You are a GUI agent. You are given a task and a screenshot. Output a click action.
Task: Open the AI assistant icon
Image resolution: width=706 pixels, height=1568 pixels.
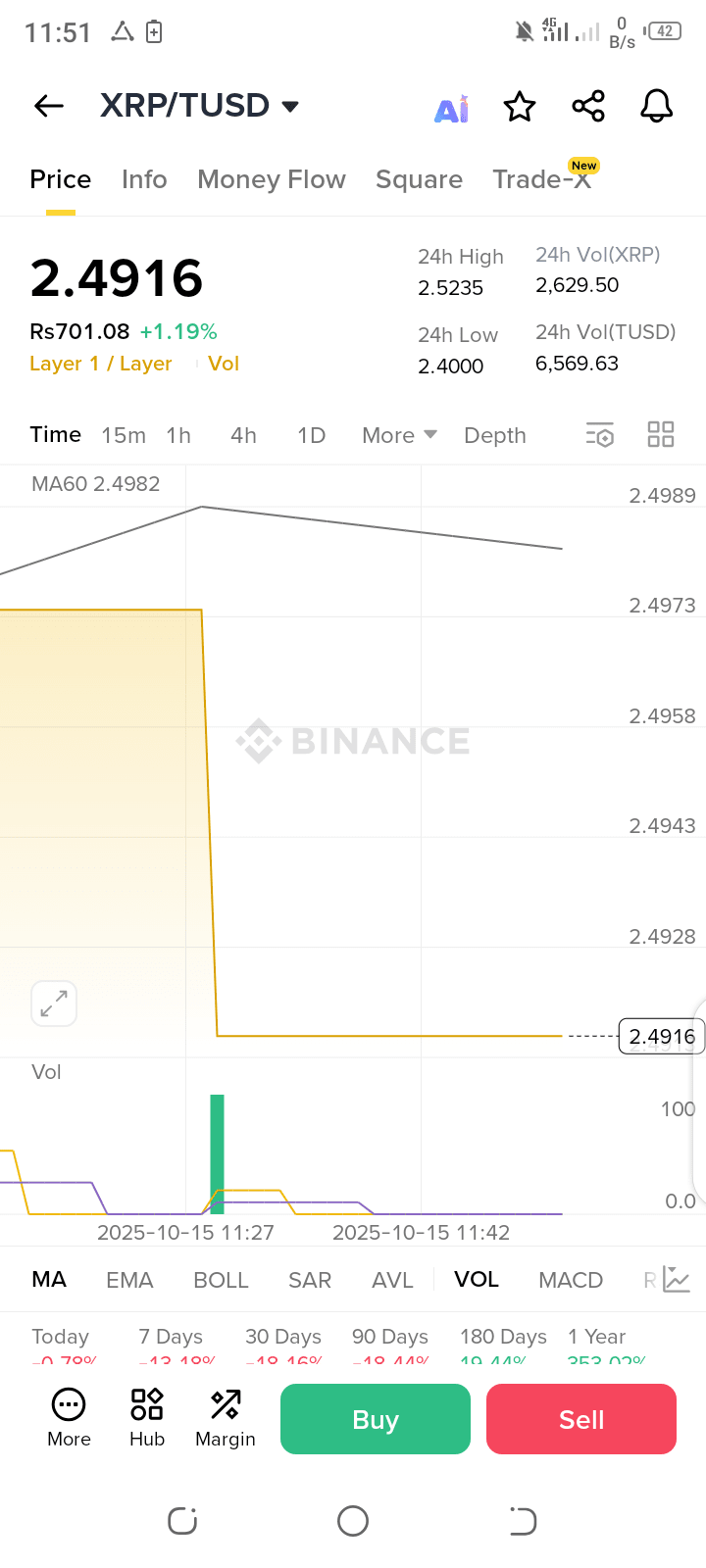pyautogui.click(x=452, y=108)
